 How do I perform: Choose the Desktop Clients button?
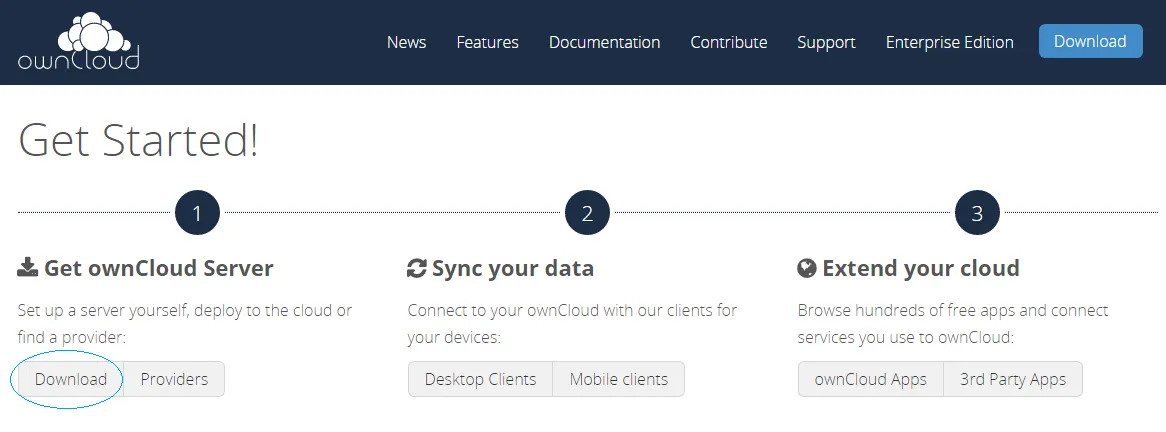click(480, 379)
